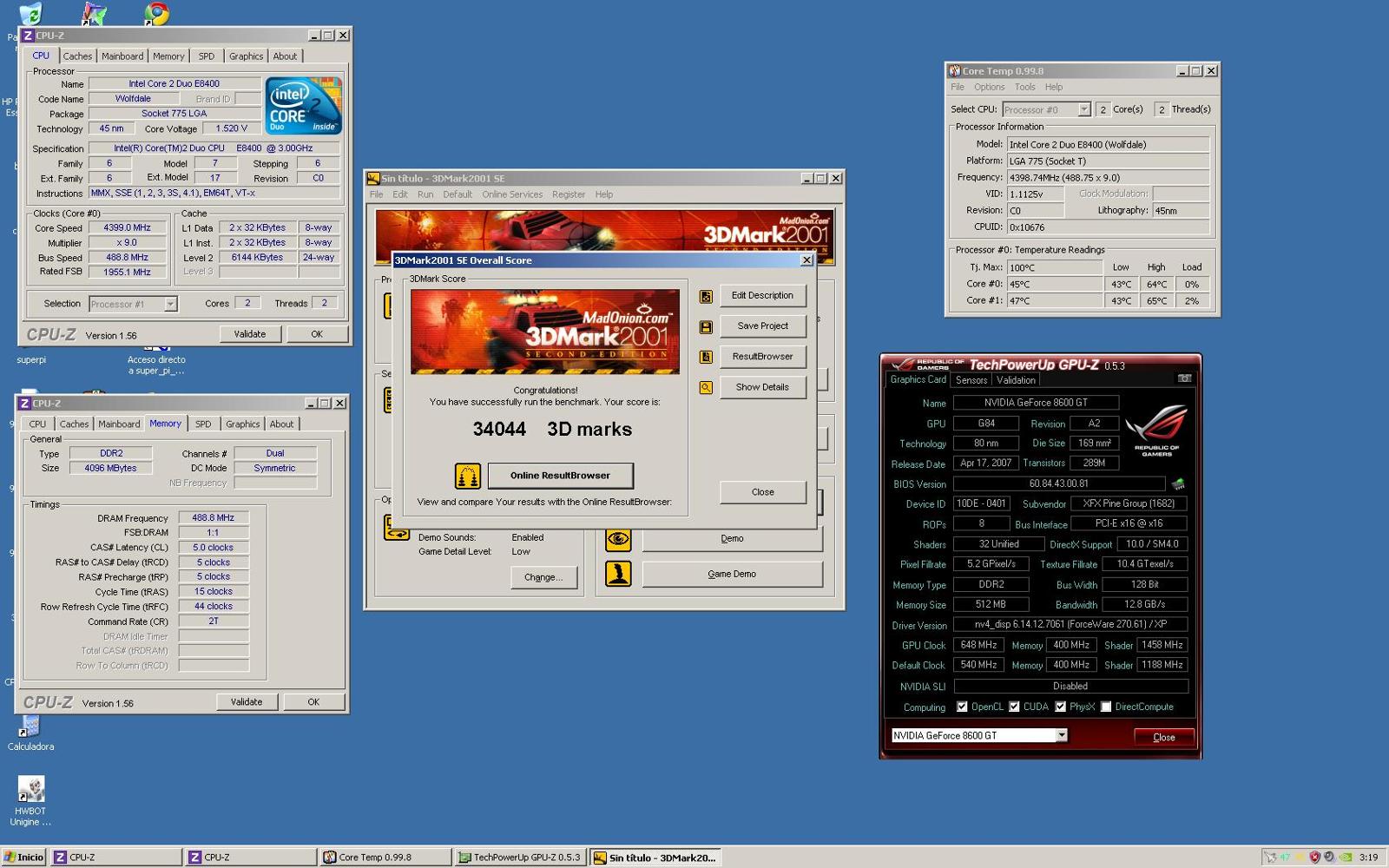Switch to the Sensors tab in GPU-Z
This screenshot has height=868, width=1389.
coord(971,380)
